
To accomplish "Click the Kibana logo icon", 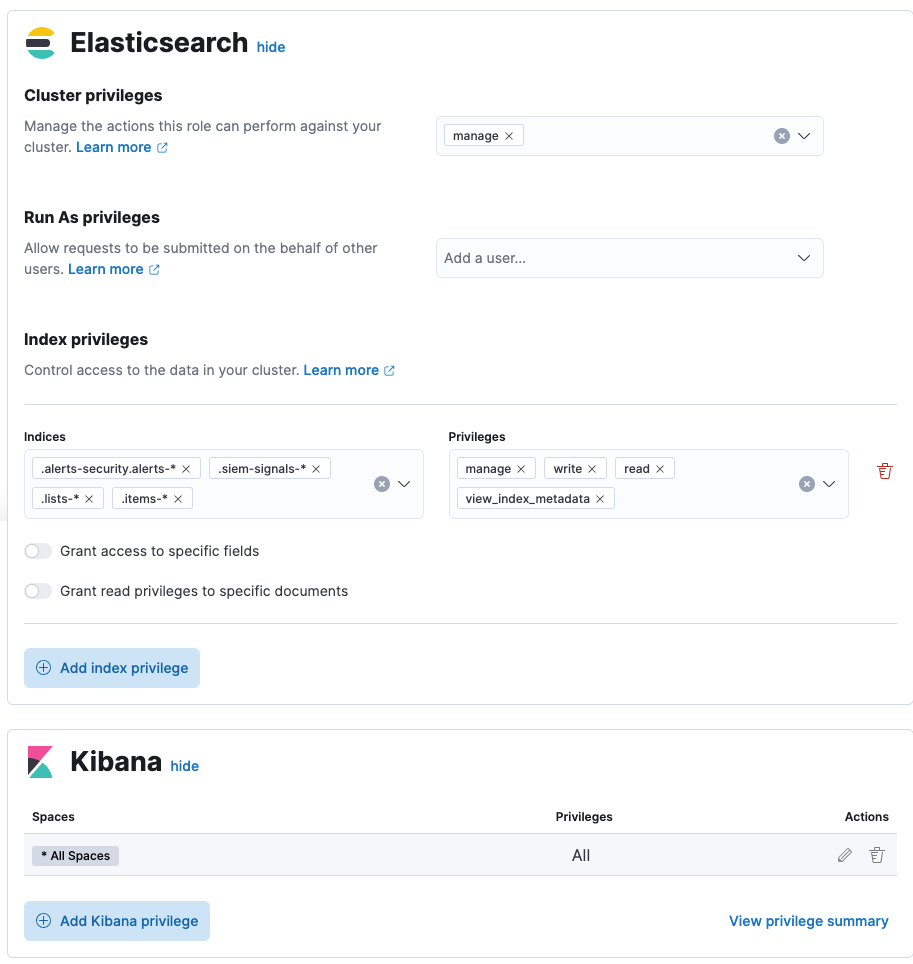I will (40, 762).
